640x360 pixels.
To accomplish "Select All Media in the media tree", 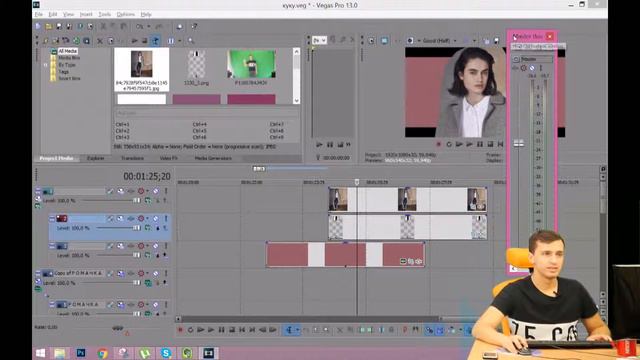I will tap(67, 51).
